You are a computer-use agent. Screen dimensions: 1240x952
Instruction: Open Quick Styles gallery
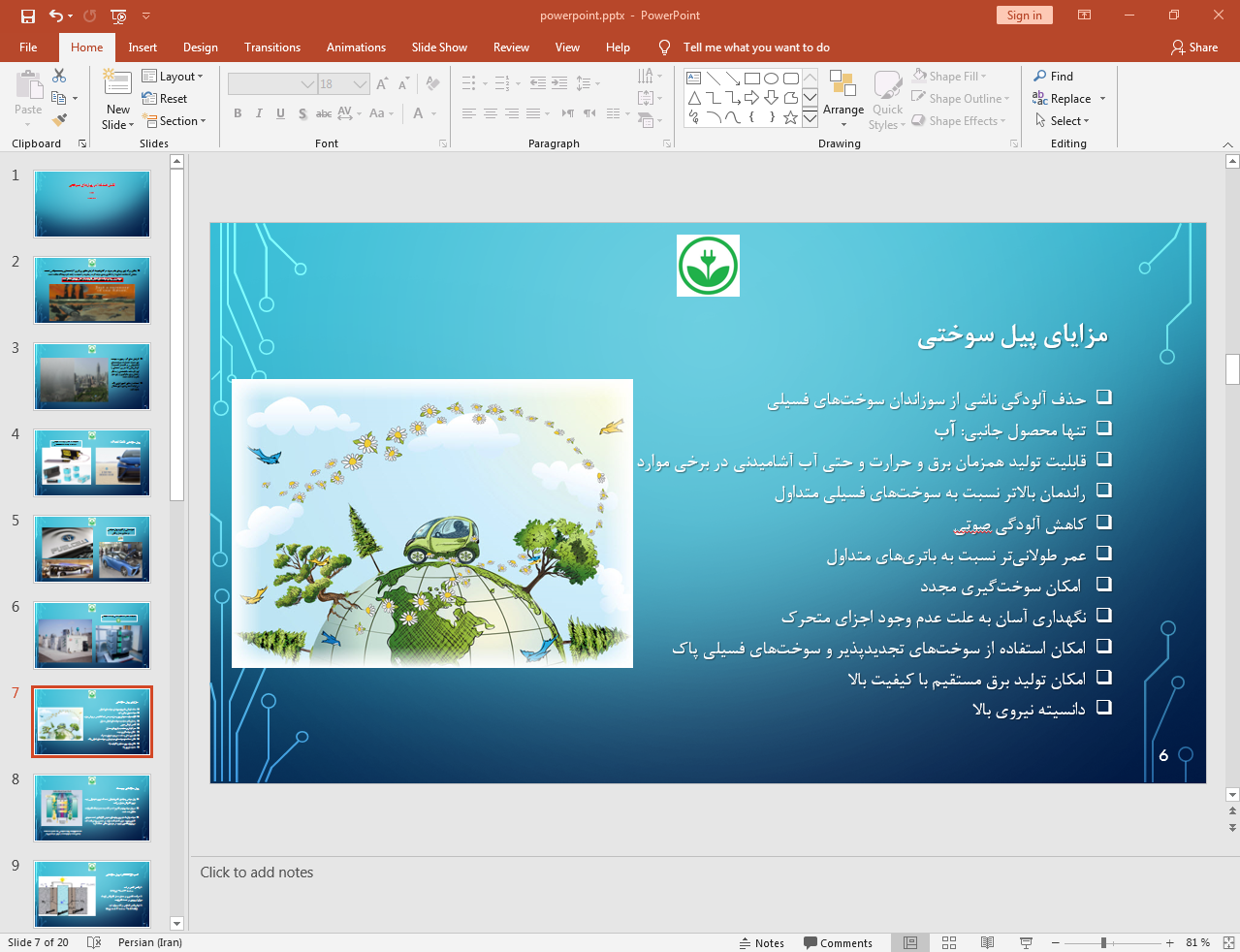point(887,100)
